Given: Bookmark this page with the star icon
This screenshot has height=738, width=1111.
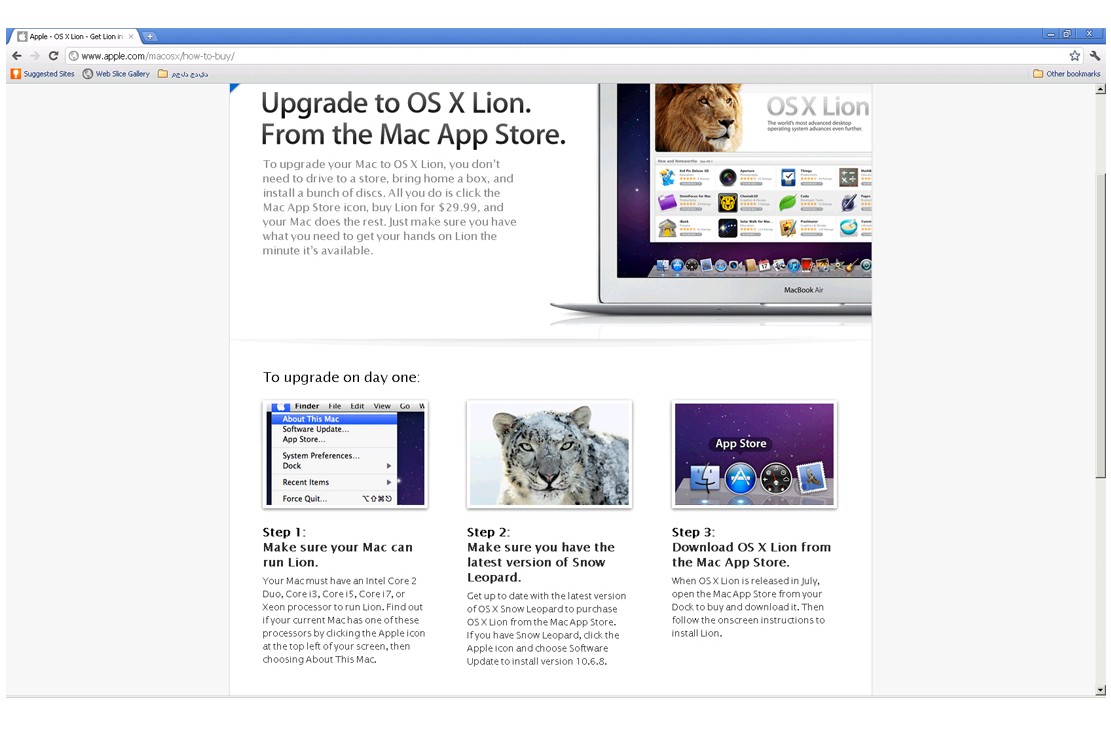Looking at the screenshot, I should click(x=1074, y=56).
